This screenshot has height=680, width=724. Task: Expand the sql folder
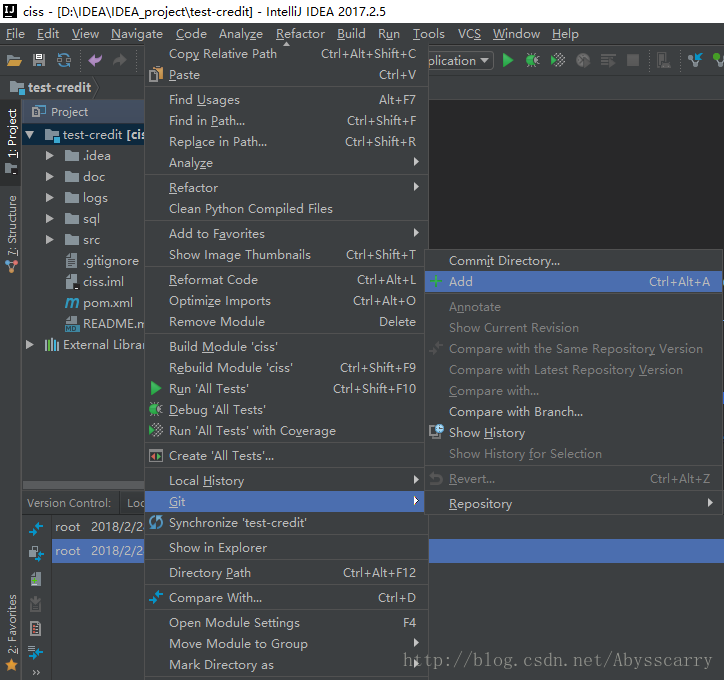49,218
